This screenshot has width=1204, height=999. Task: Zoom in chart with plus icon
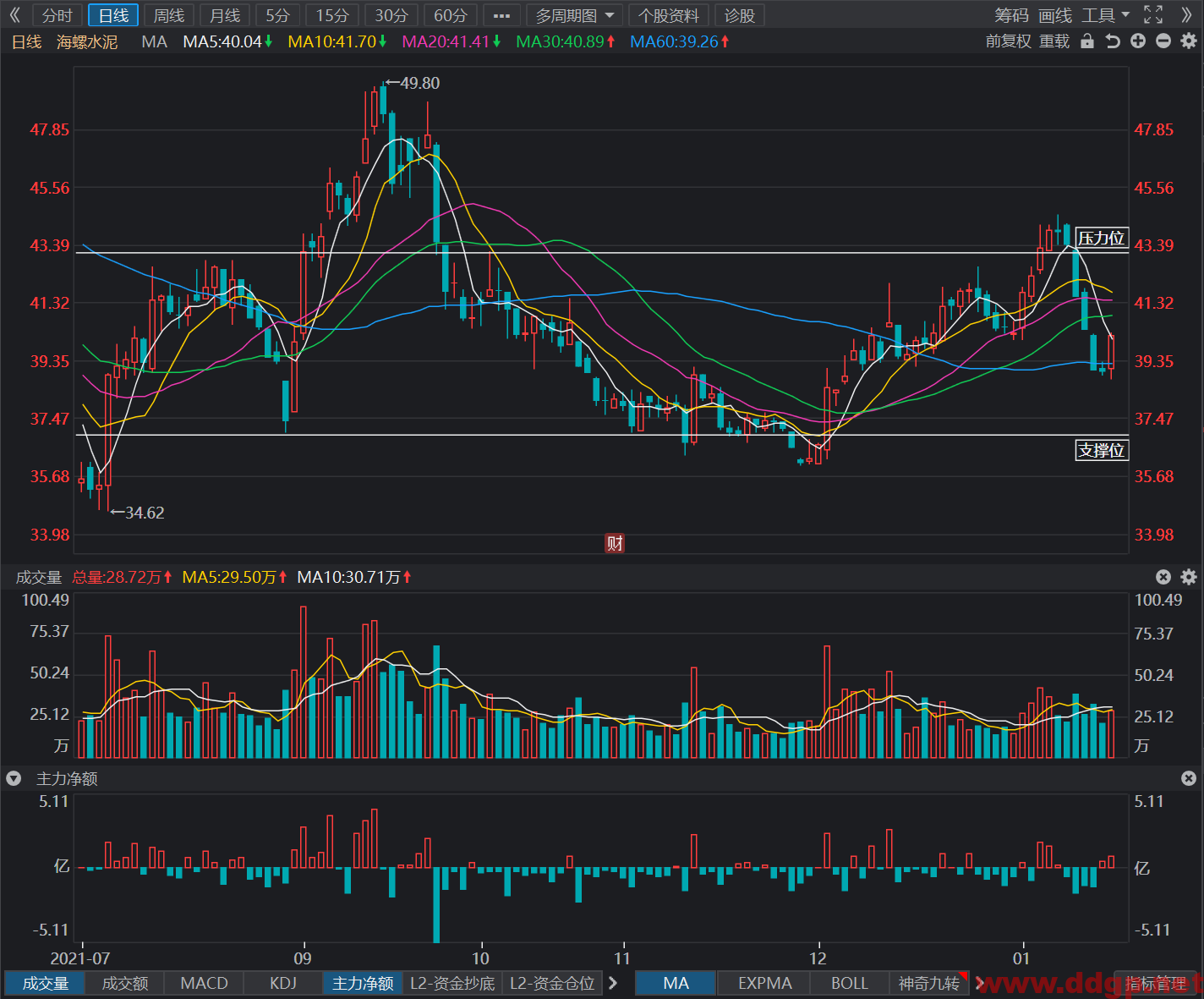1138,41
